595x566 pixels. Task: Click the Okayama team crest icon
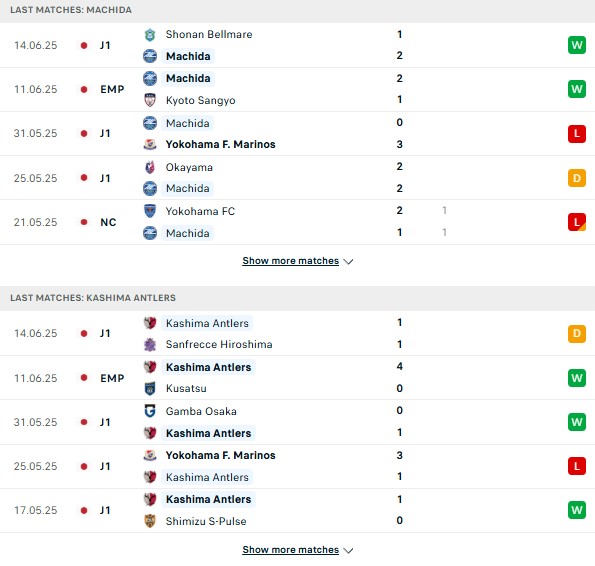point(150,167)
